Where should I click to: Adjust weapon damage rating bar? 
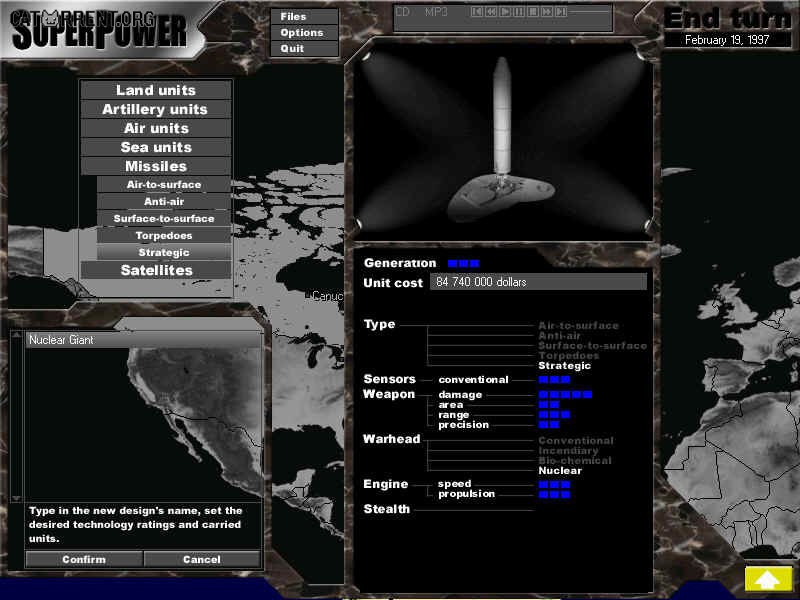click(565, 394)
